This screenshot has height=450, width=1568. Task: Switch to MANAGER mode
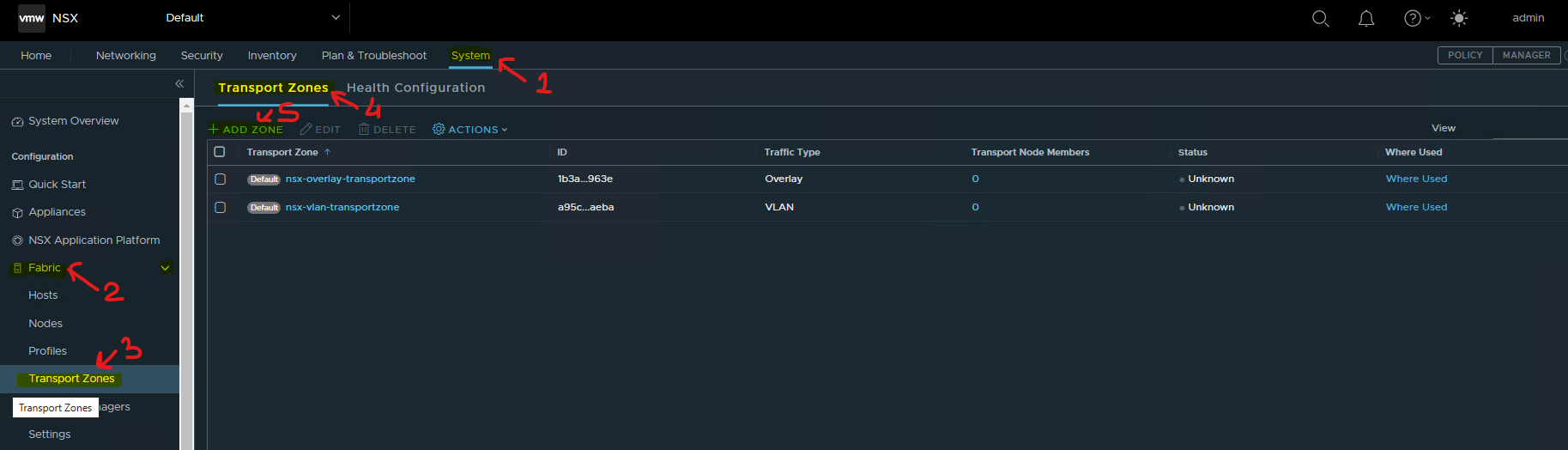1526,55
